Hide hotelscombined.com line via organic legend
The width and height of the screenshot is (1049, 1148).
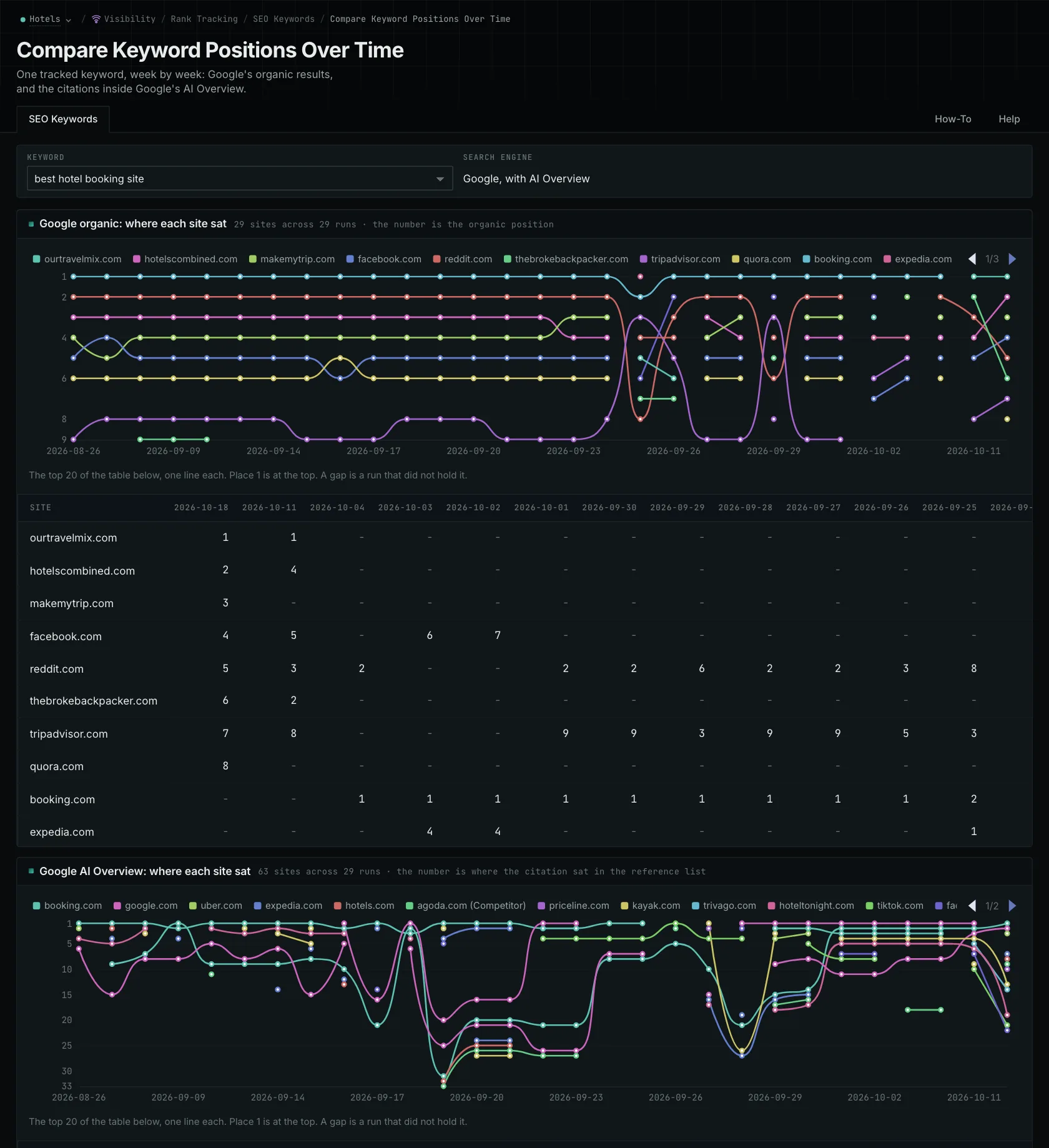[x=185, y=259]
